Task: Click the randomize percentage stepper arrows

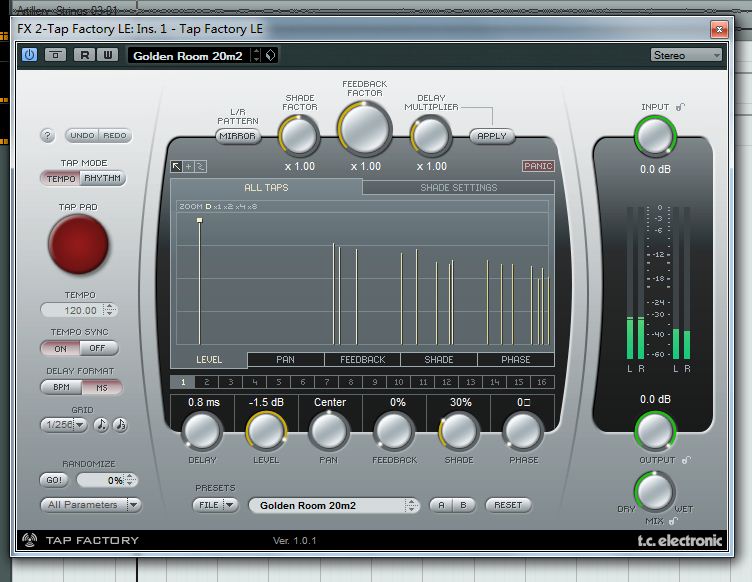Action: [x=130, y=480]
